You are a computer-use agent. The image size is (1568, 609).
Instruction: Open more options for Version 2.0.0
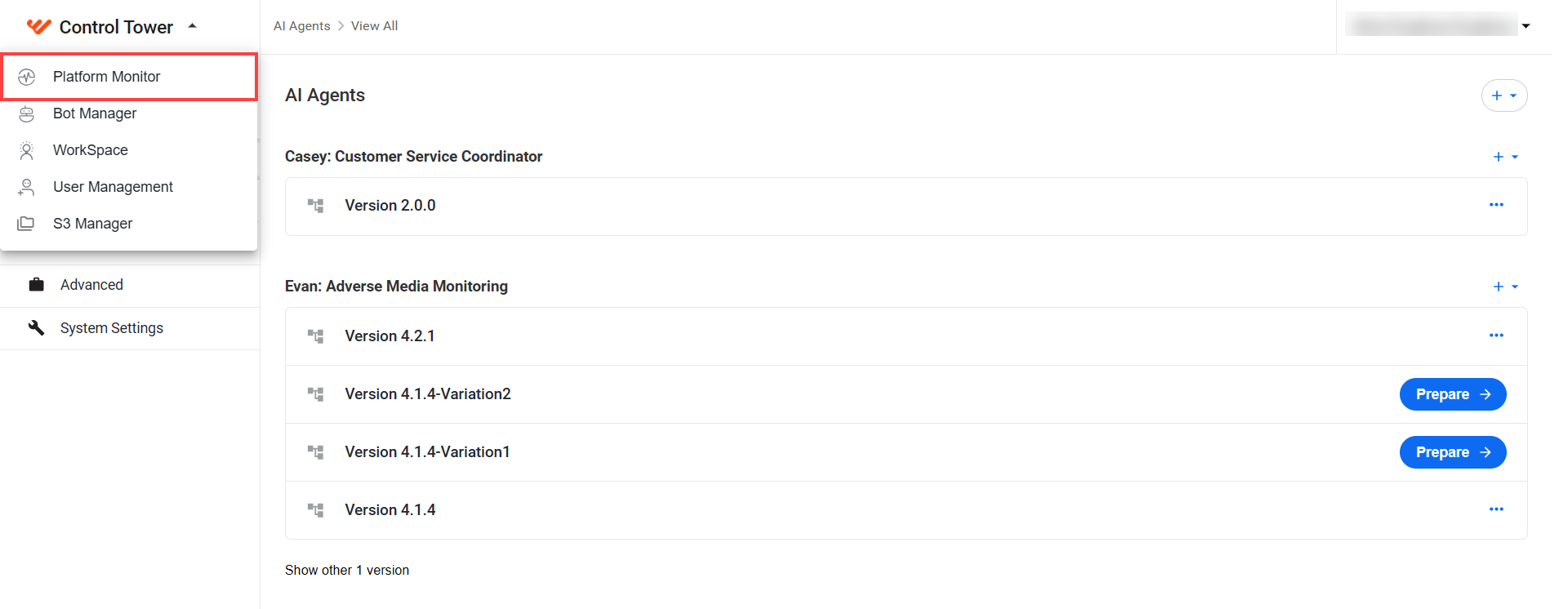[x=1496, y=205]
